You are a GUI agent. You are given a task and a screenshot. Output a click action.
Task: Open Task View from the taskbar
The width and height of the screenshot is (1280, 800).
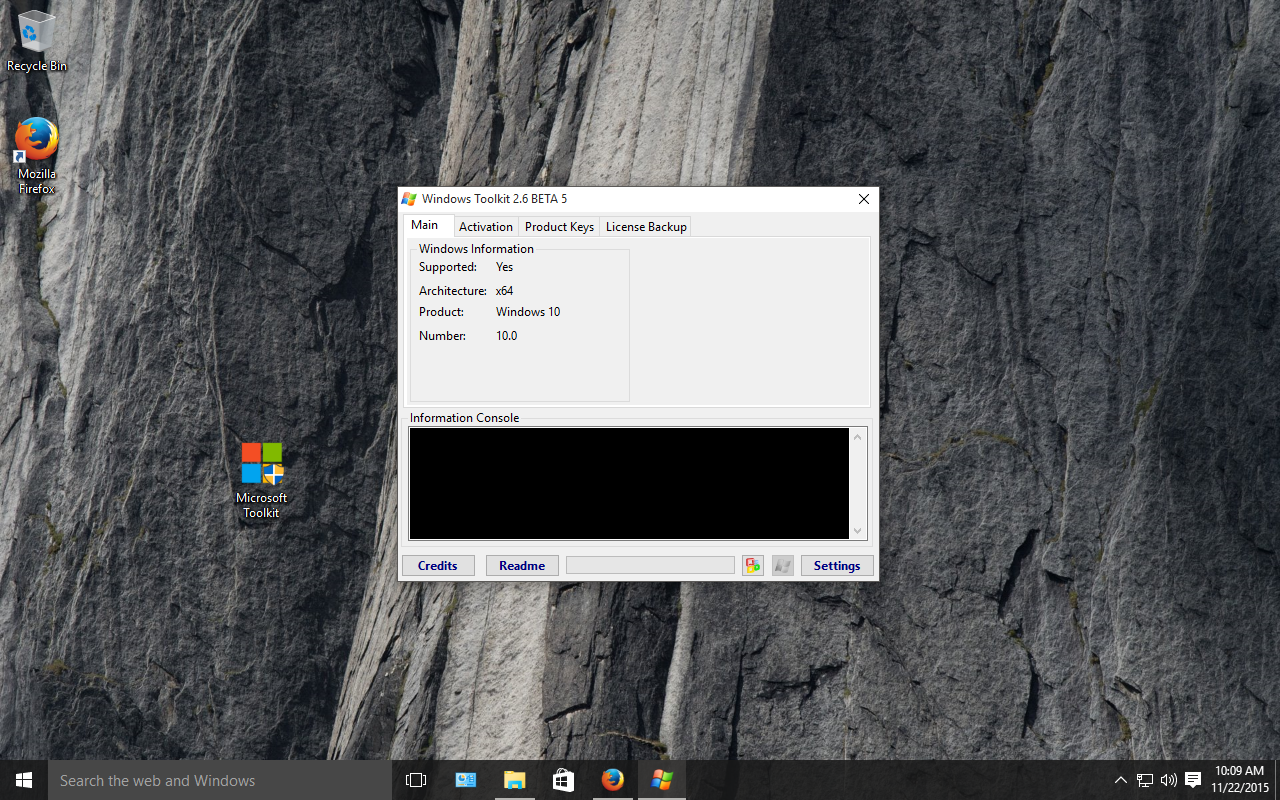(416, 780)
